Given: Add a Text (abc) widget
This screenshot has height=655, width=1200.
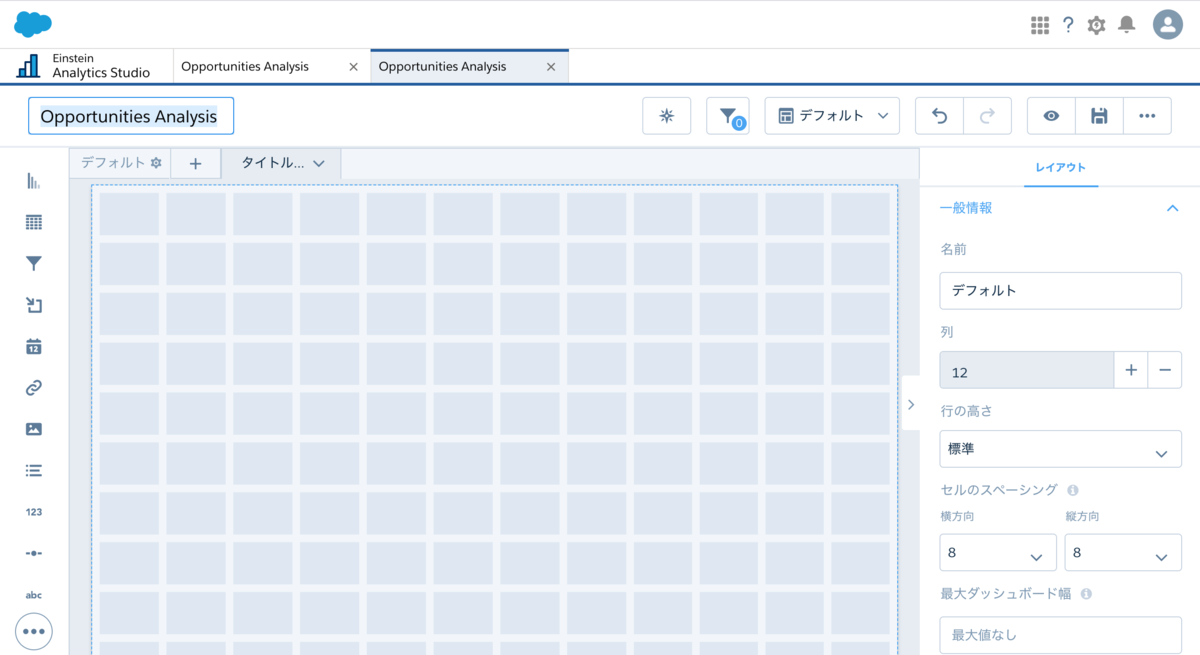Looking at the screenshot, I should 34,595.
